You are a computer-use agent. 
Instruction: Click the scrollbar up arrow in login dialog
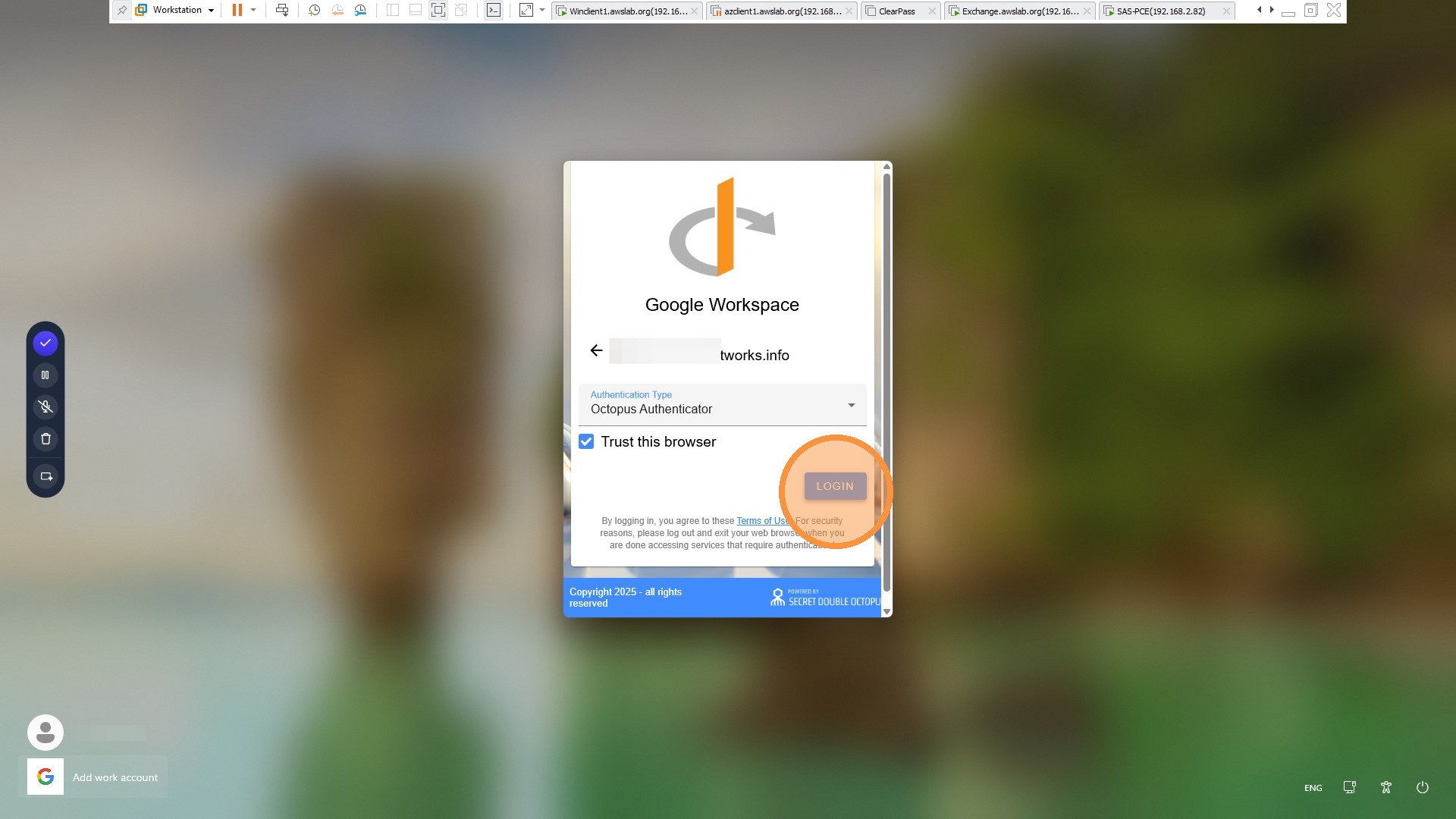click(886, 167)
